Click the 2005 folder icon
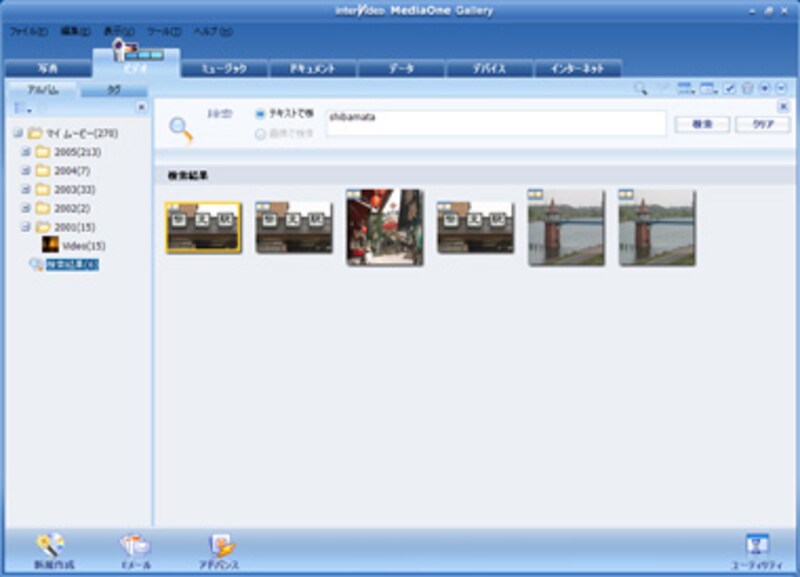The width and height of the screenshot is (800, 577). pos(43,152)
